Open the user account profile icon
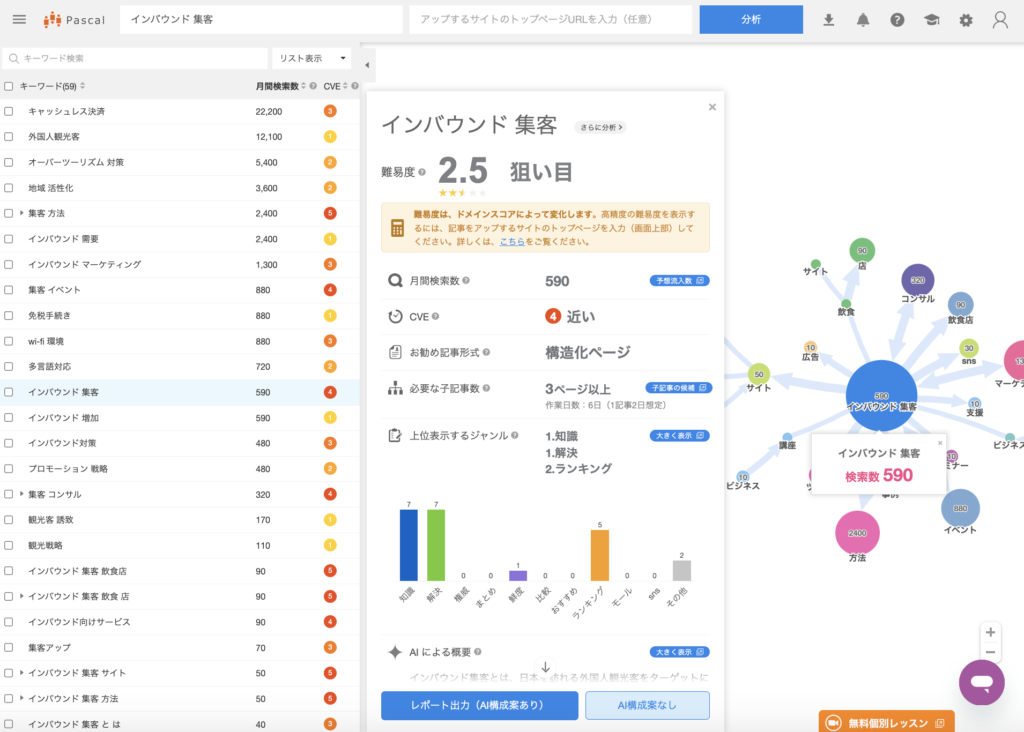 1000,20
